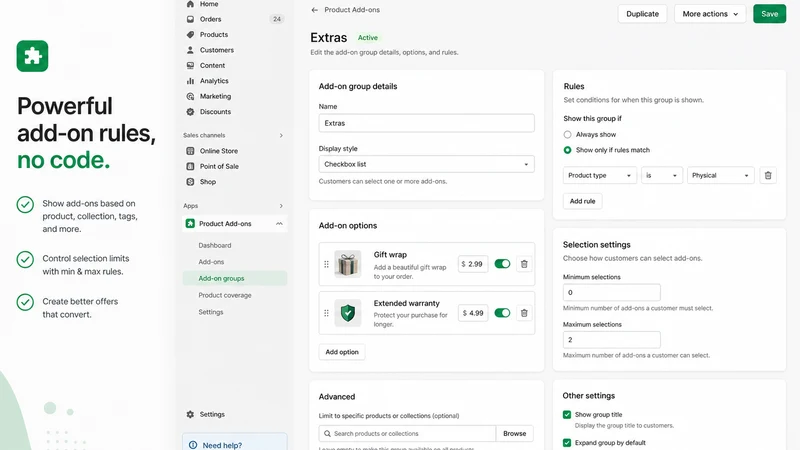This screenshot has width=800, height=450.
Task: Click the Browse button
Action: click(514, 434)
